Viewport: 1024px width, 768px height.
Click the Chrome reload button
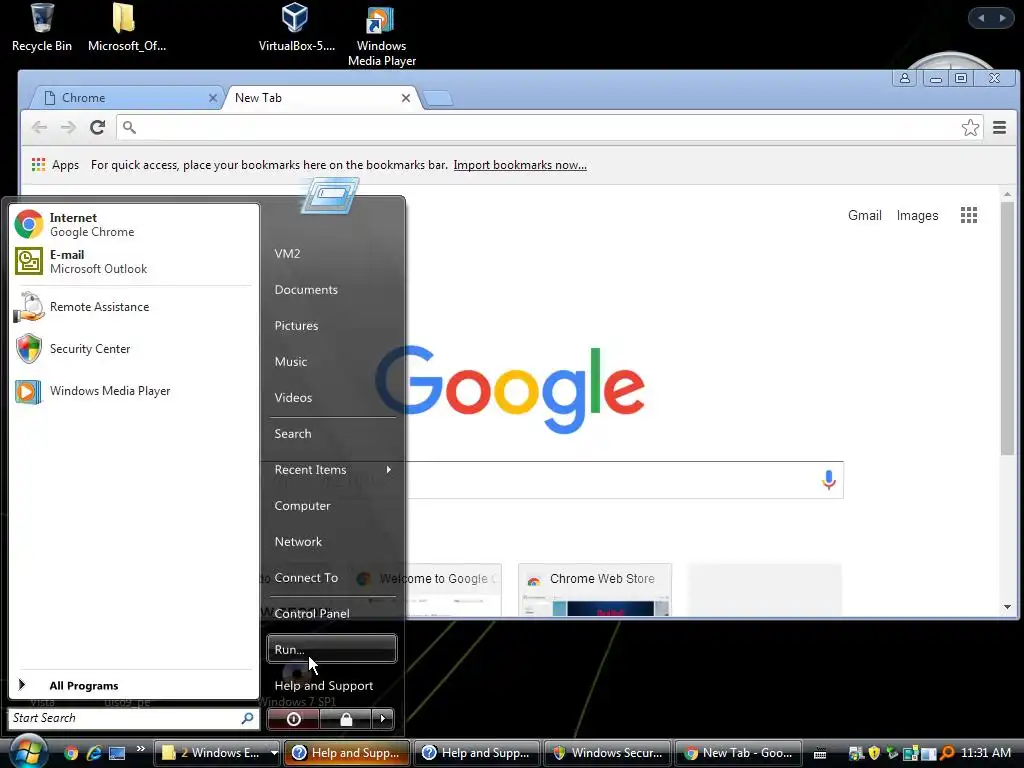(97, 127)
